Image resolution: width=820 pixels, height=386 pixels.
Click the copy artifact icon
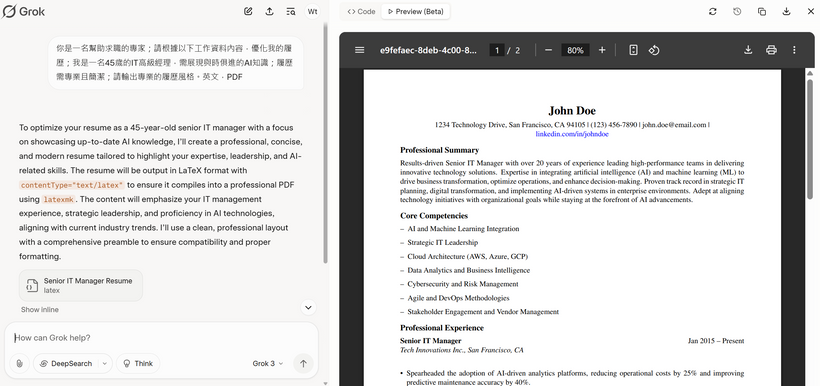click(761, 11)
